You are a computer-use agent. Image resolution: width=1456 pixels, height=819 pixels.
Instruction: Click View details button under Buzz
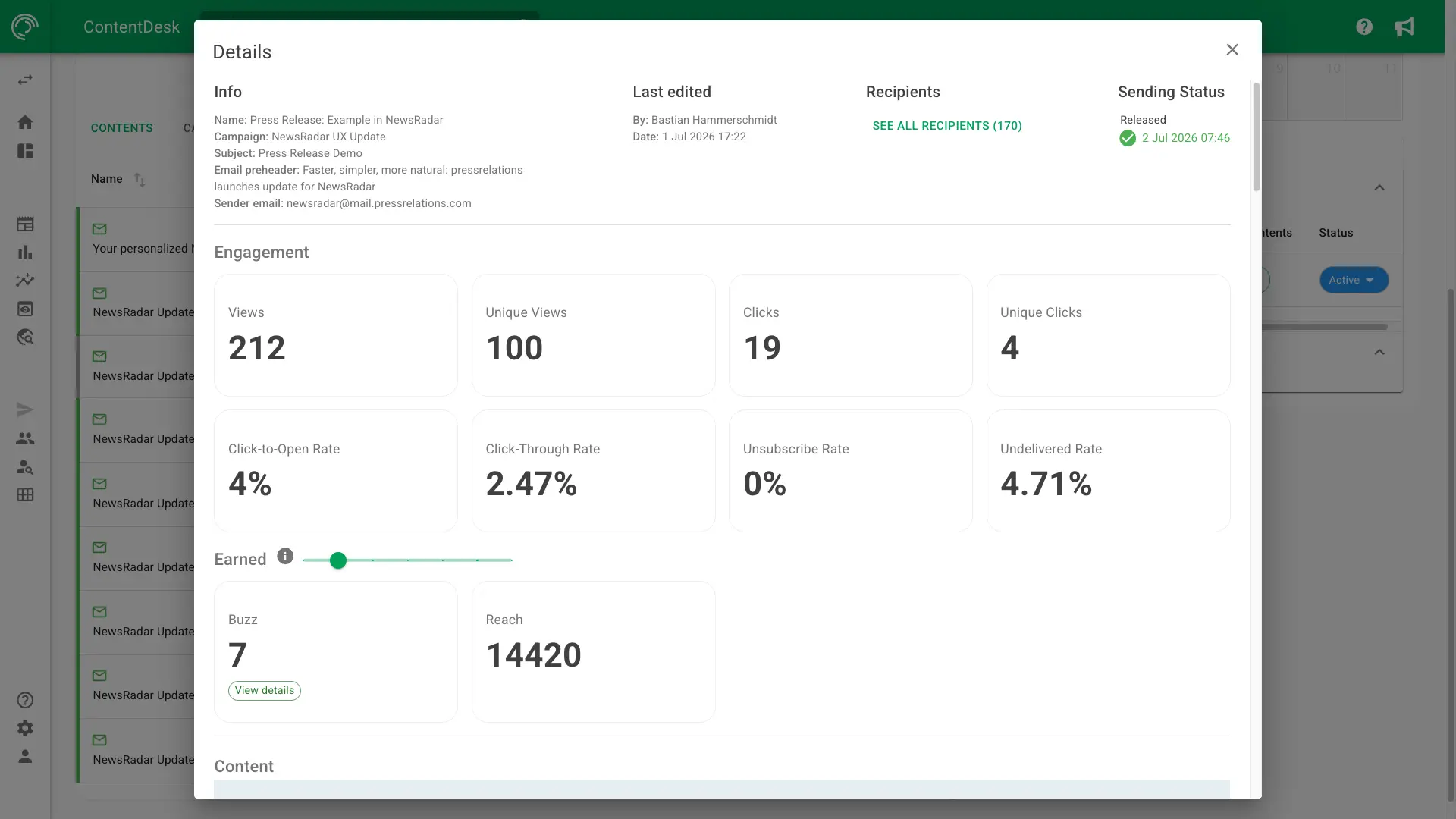265,691
